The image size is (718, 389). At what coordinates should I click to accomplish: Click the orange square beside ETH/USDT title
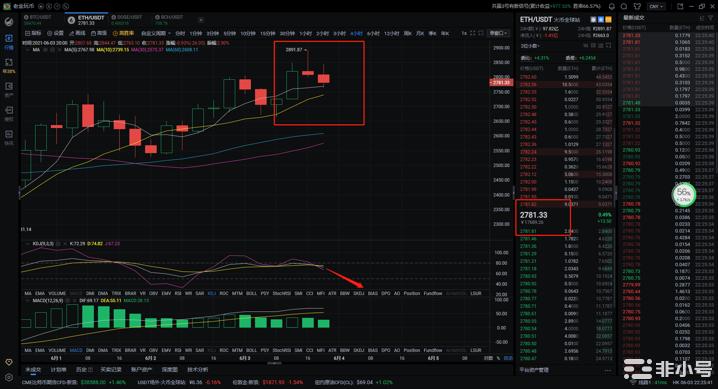point(608,20)
